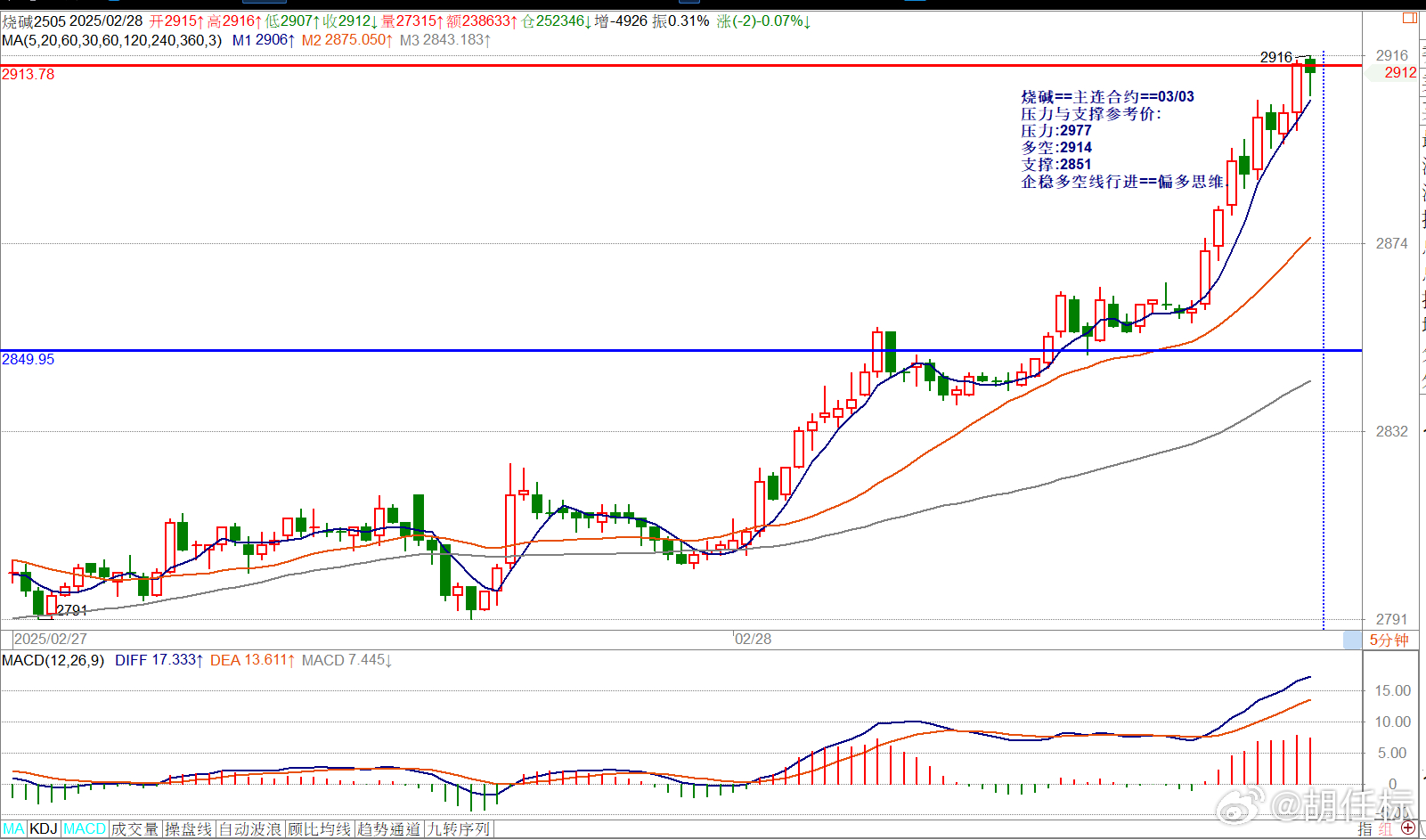
Task: Switch to 自动波浪 tab
Action: point(250,829)
